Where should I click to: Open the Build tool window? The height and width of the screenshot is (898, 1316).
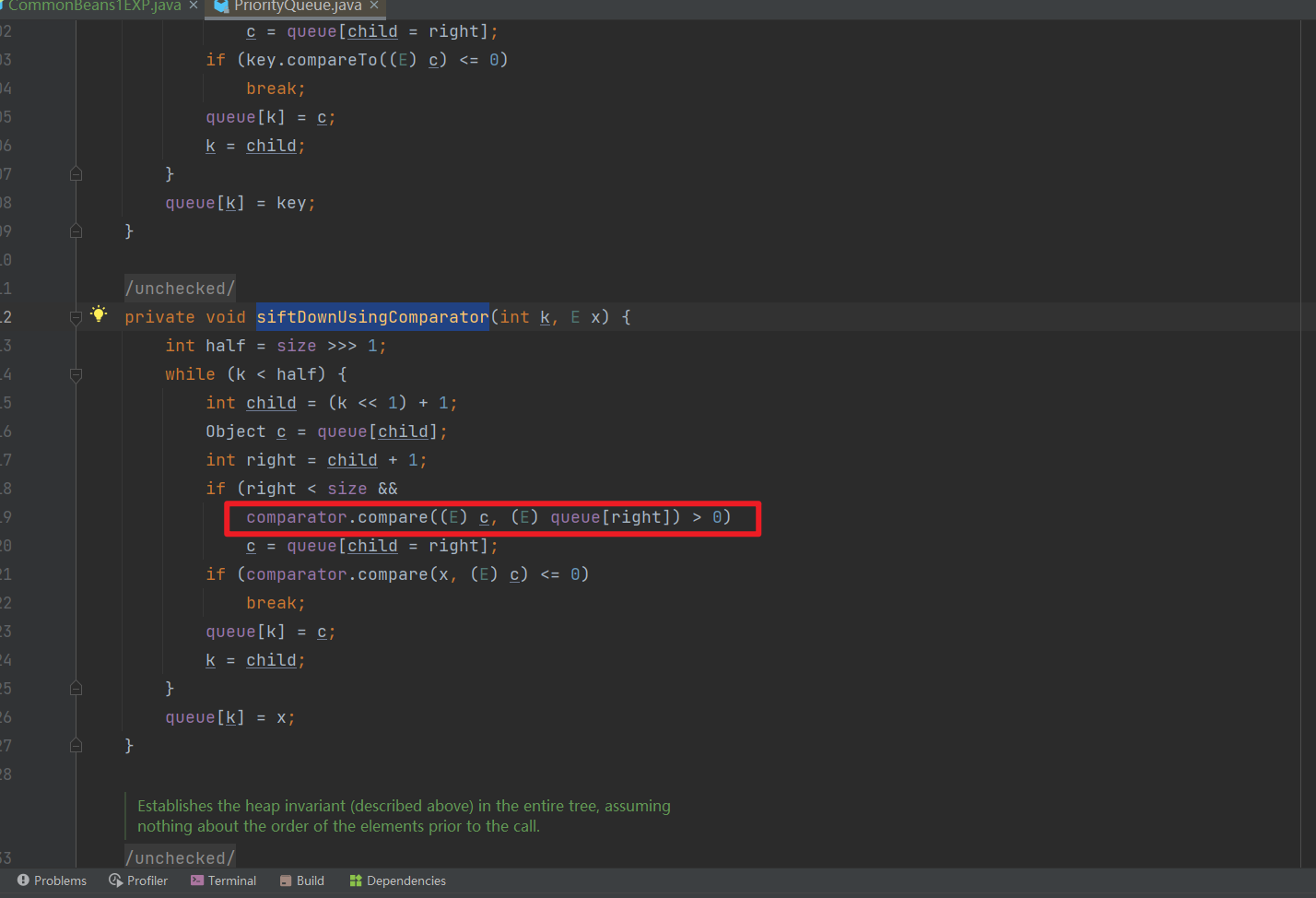coord(301,880)
